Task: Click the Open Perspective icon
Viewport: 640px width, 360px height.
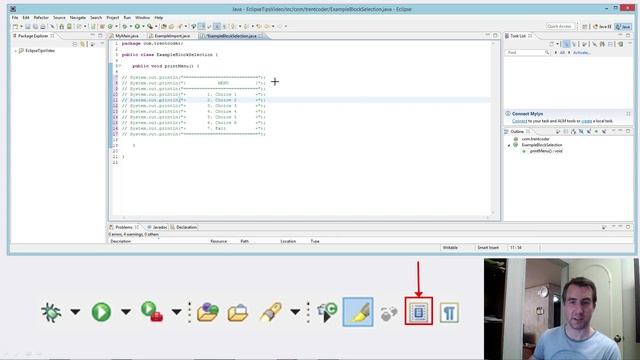Action: click(x=584, y=27)
